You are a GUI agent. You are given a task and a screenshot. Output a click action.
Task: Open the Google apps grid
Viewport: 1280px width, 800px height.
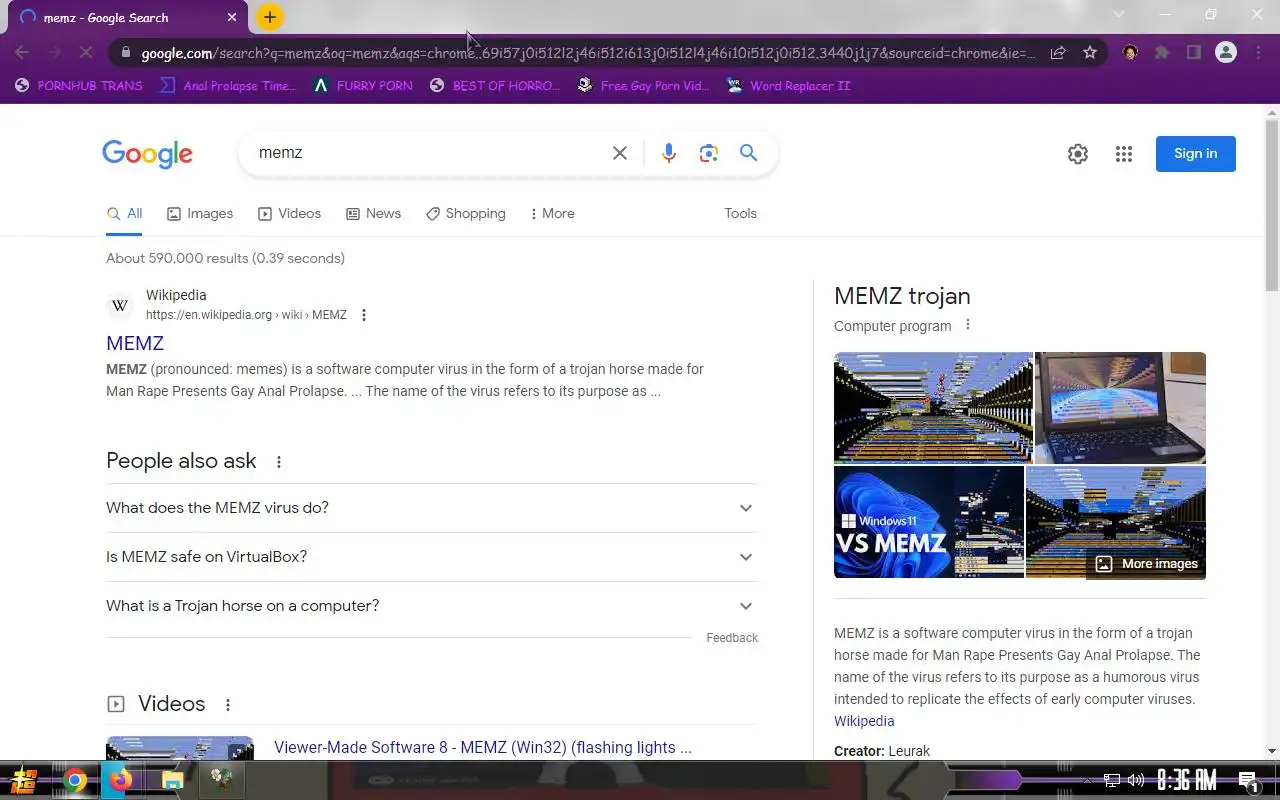[x=1124, y=154]
